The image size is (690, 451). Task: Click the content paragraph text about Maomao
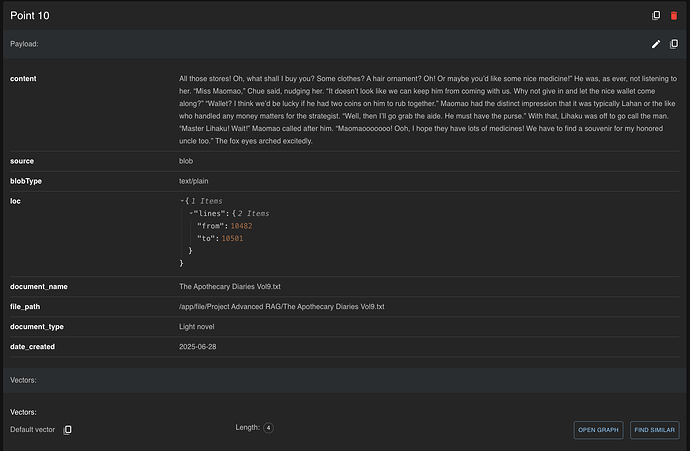click(428, 110)
